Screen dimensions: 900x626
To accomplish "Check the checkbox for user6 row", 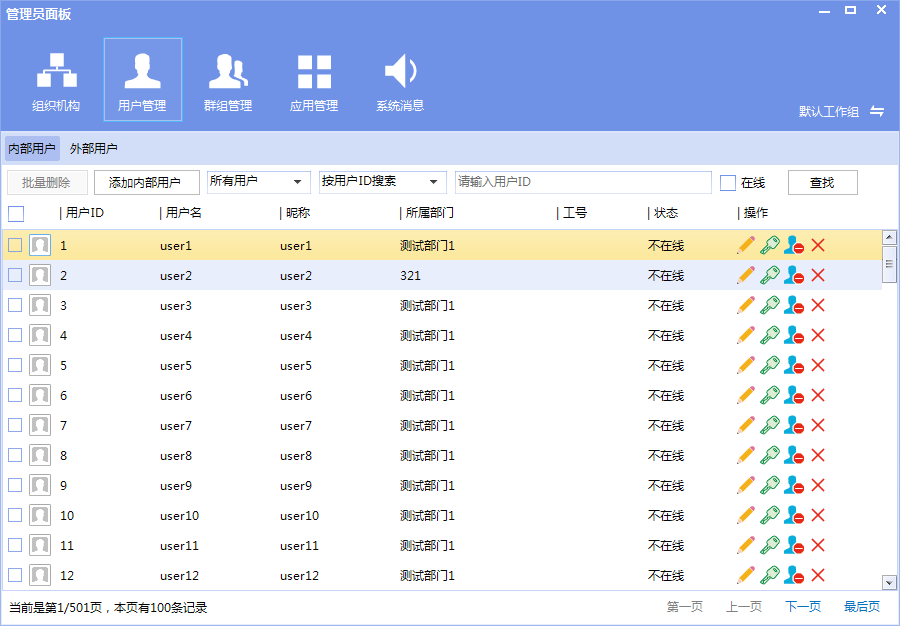I will coord(15,395).
